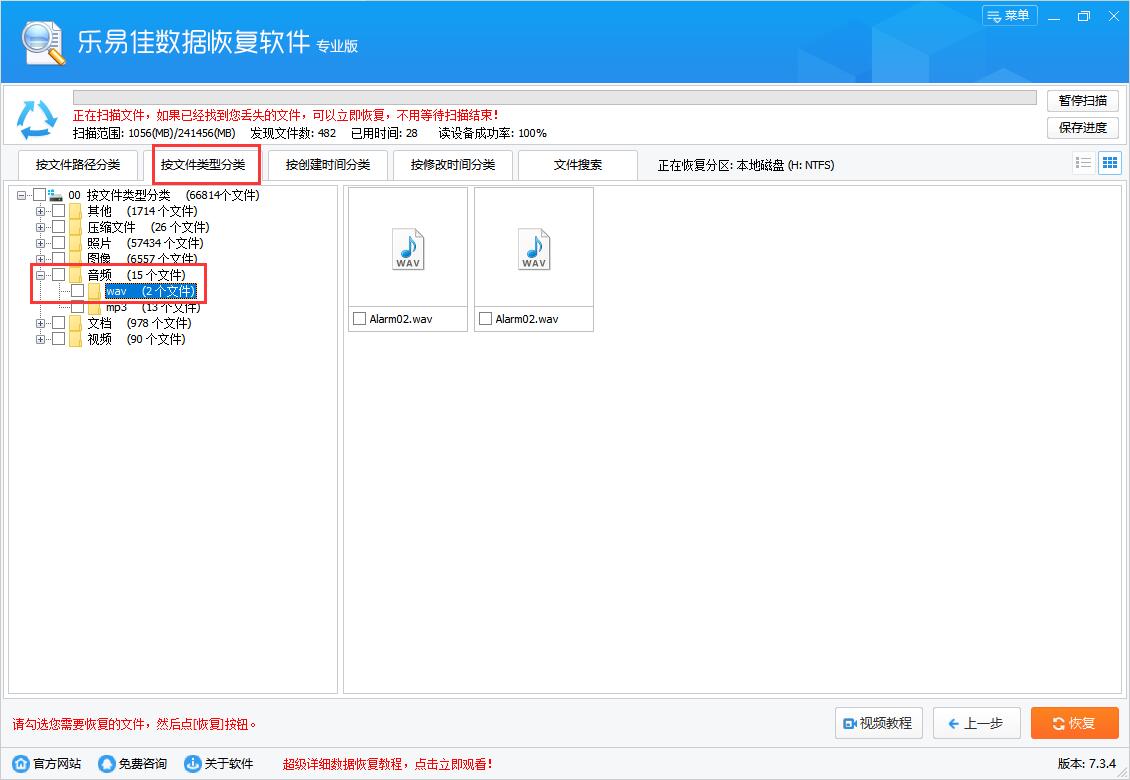Switch to list view mode
The image size is (1130, 780).
click(1083, 162)
